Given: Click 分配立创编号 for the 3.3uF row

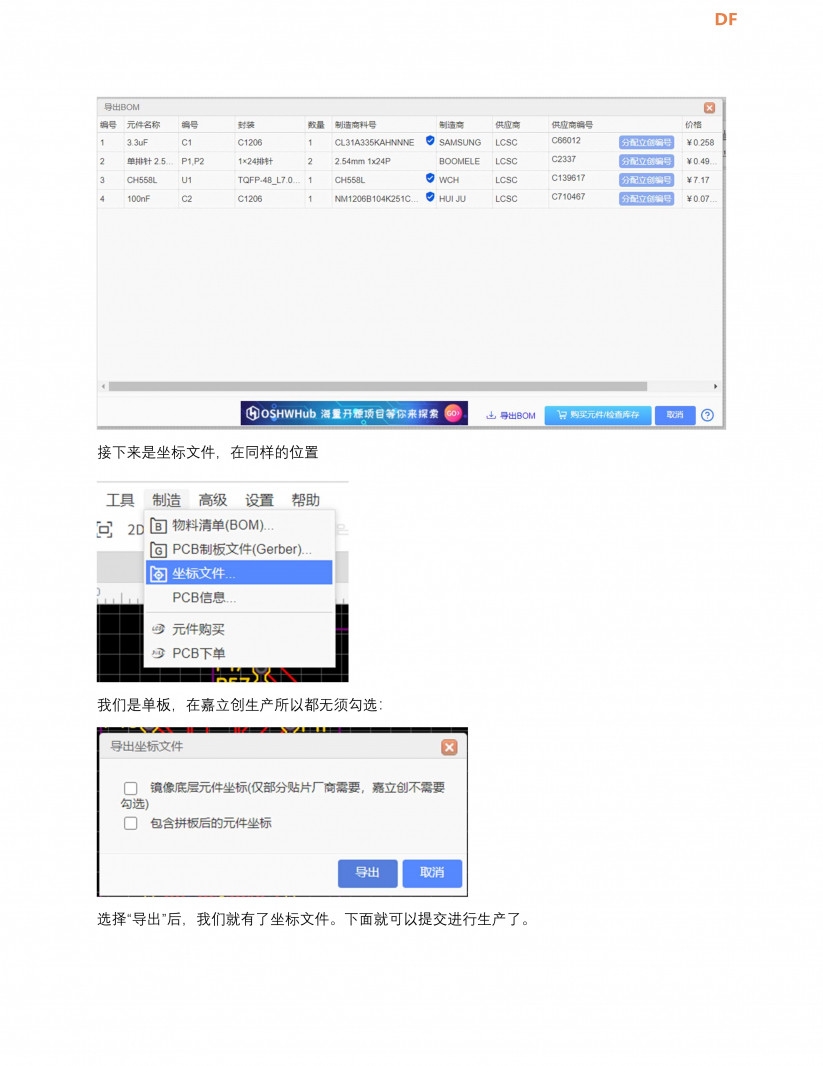Looking at the screenshot, I should pyautogui.click(x=646, y=142).
